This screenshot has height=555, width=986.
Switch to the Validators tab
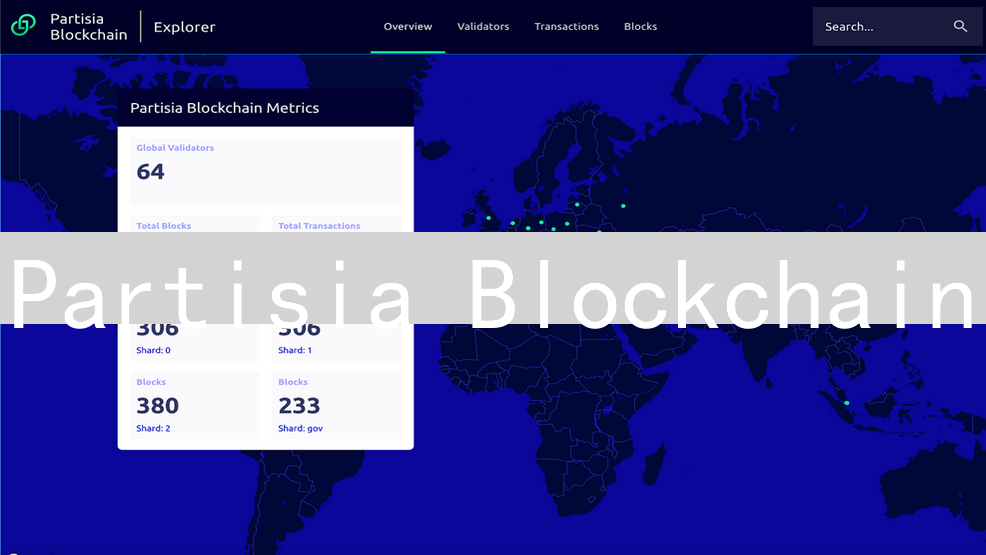(x=483, y=26)
